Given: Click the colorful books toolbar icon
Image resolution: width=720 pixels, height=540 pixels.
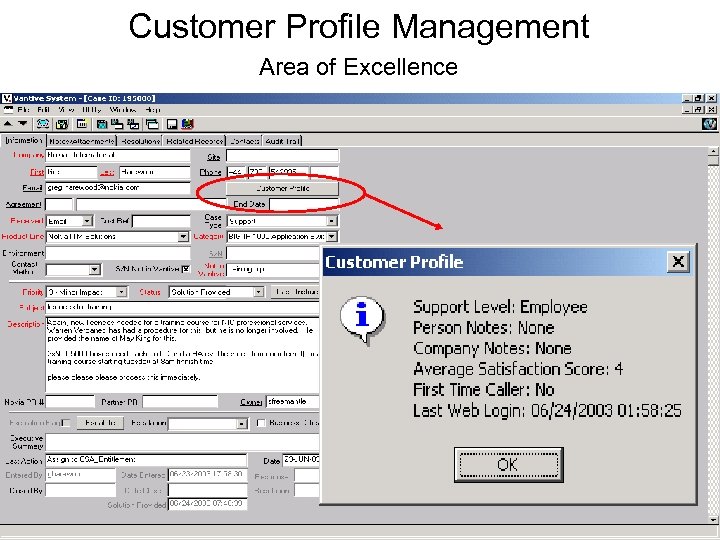Looking at the screenshot, I should [x=187, y=124].
